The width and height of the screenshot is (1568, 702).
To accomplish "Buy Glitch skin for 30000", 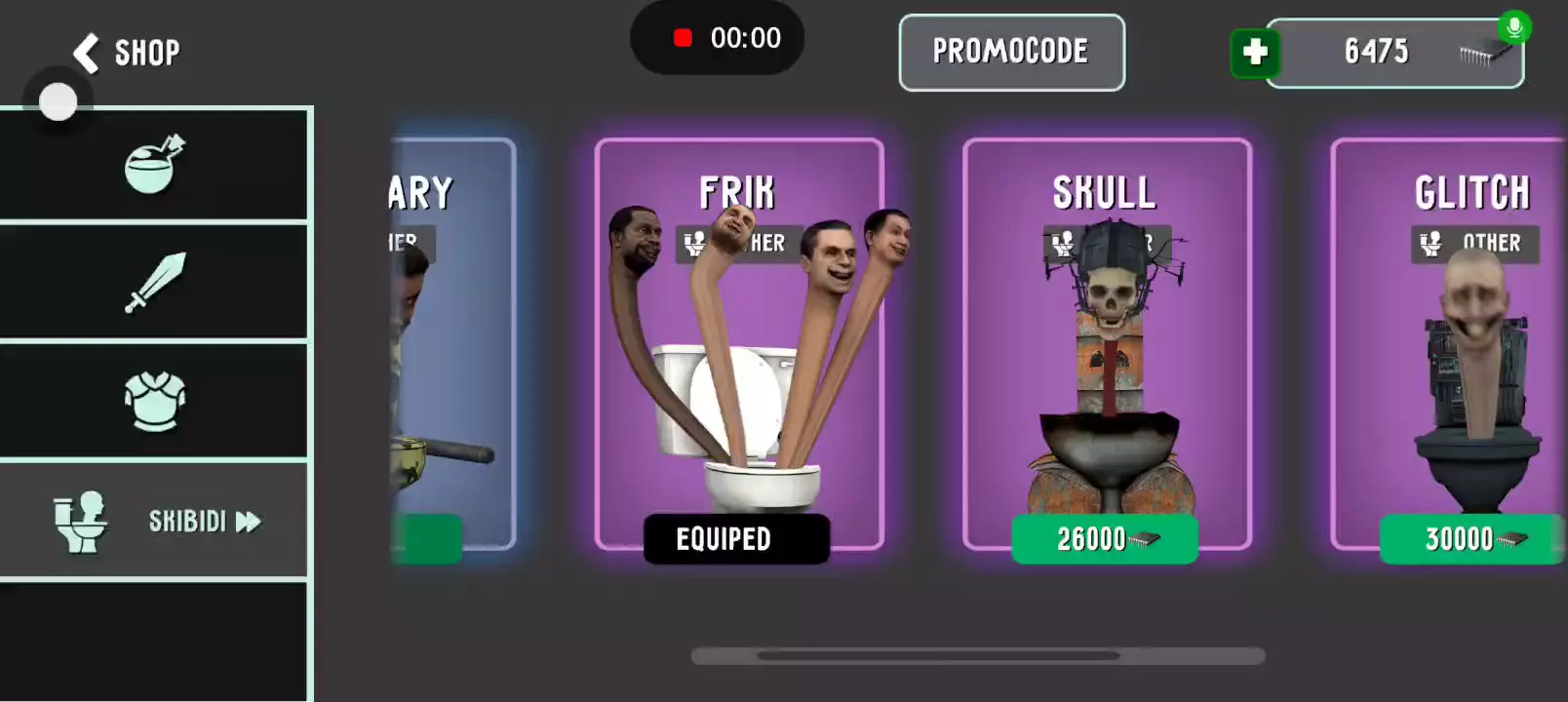I will (1471, 538).
